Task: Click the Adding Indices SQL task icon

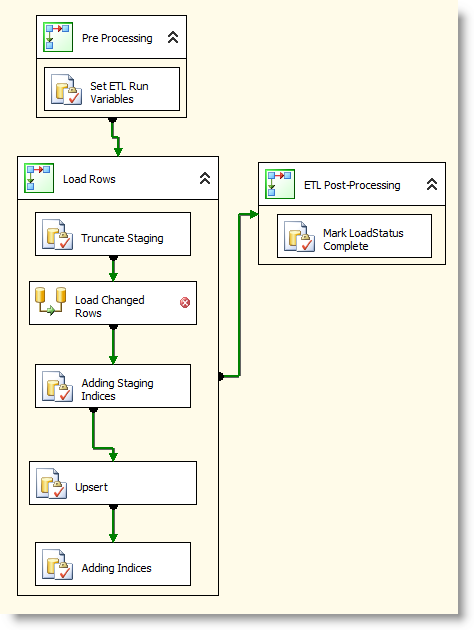Action: [x=57, y=565]
